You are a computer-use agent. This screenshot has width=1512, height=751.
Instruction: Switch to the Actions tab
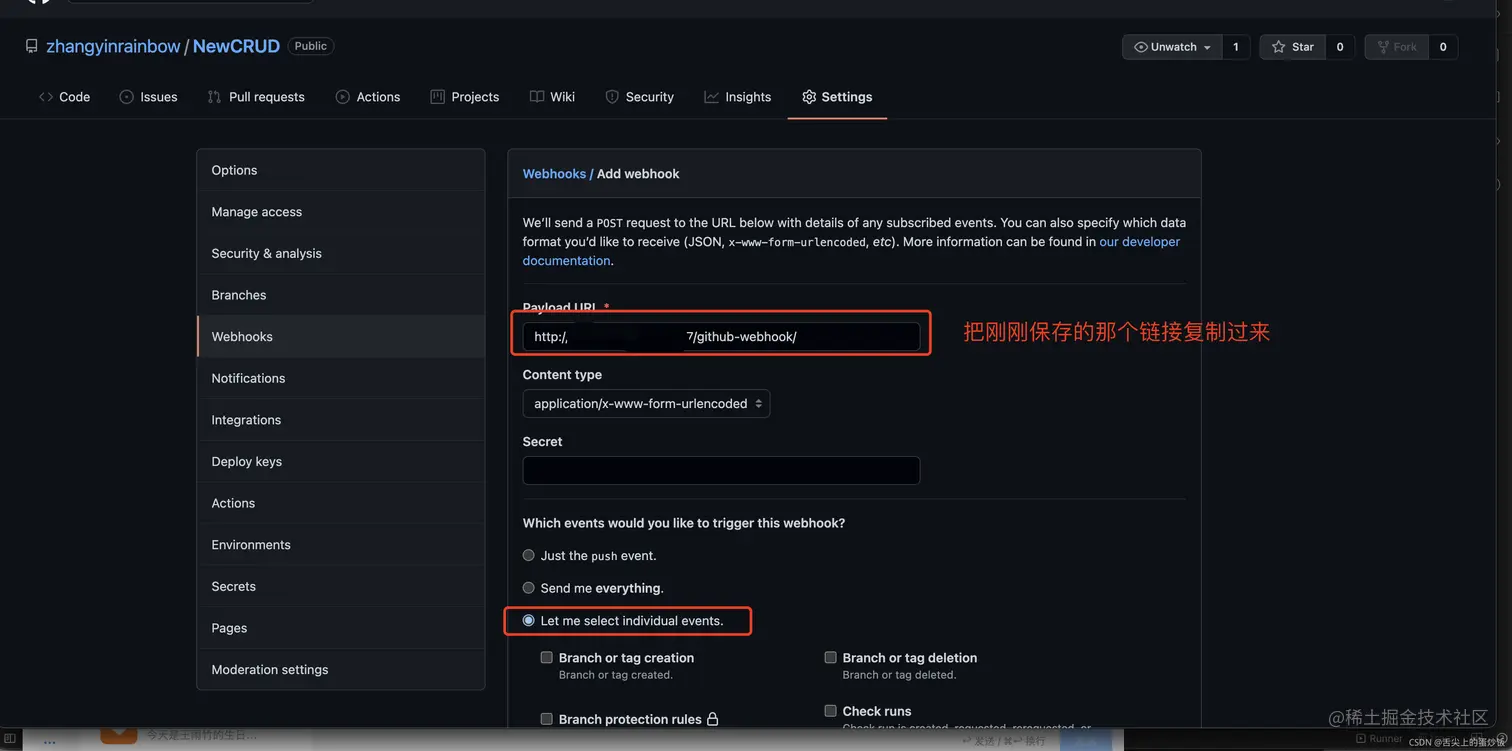(x=368, y=97)
